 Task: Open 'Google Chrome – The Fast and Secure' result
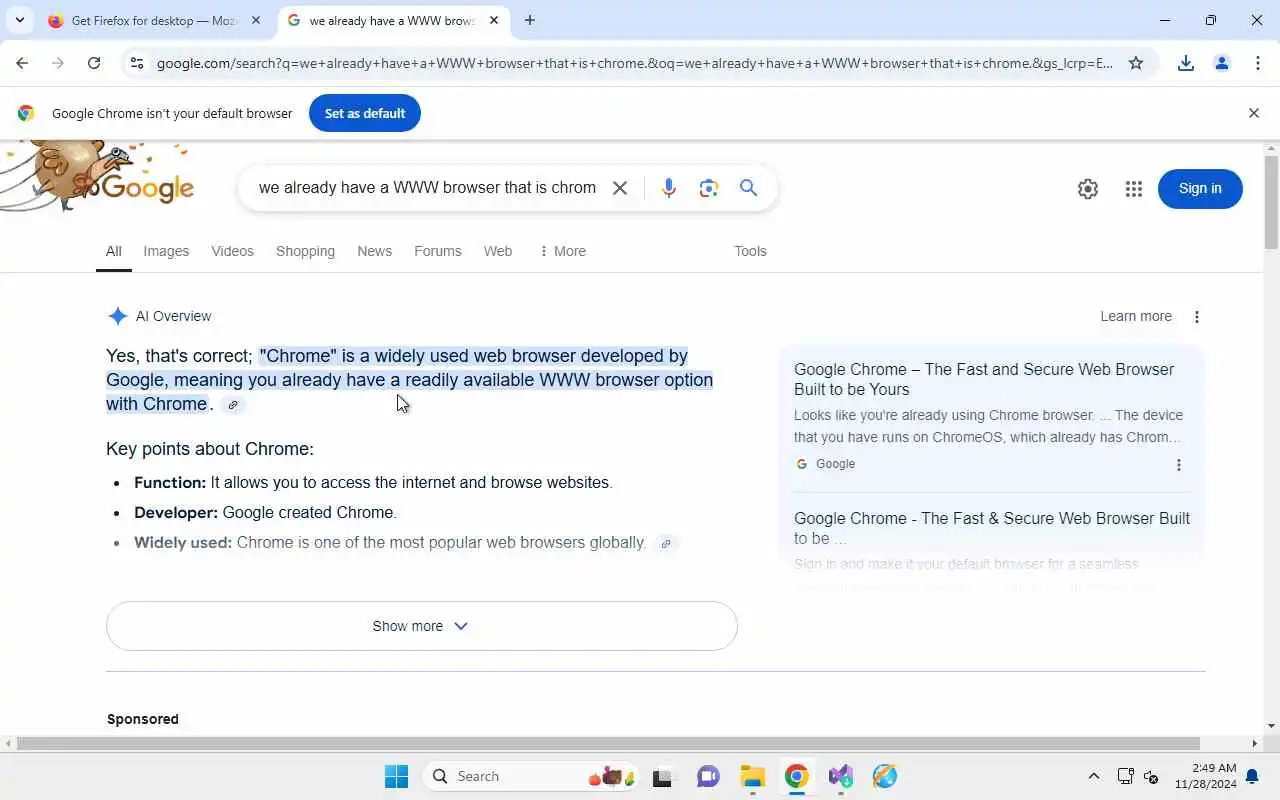coord(984,379)
